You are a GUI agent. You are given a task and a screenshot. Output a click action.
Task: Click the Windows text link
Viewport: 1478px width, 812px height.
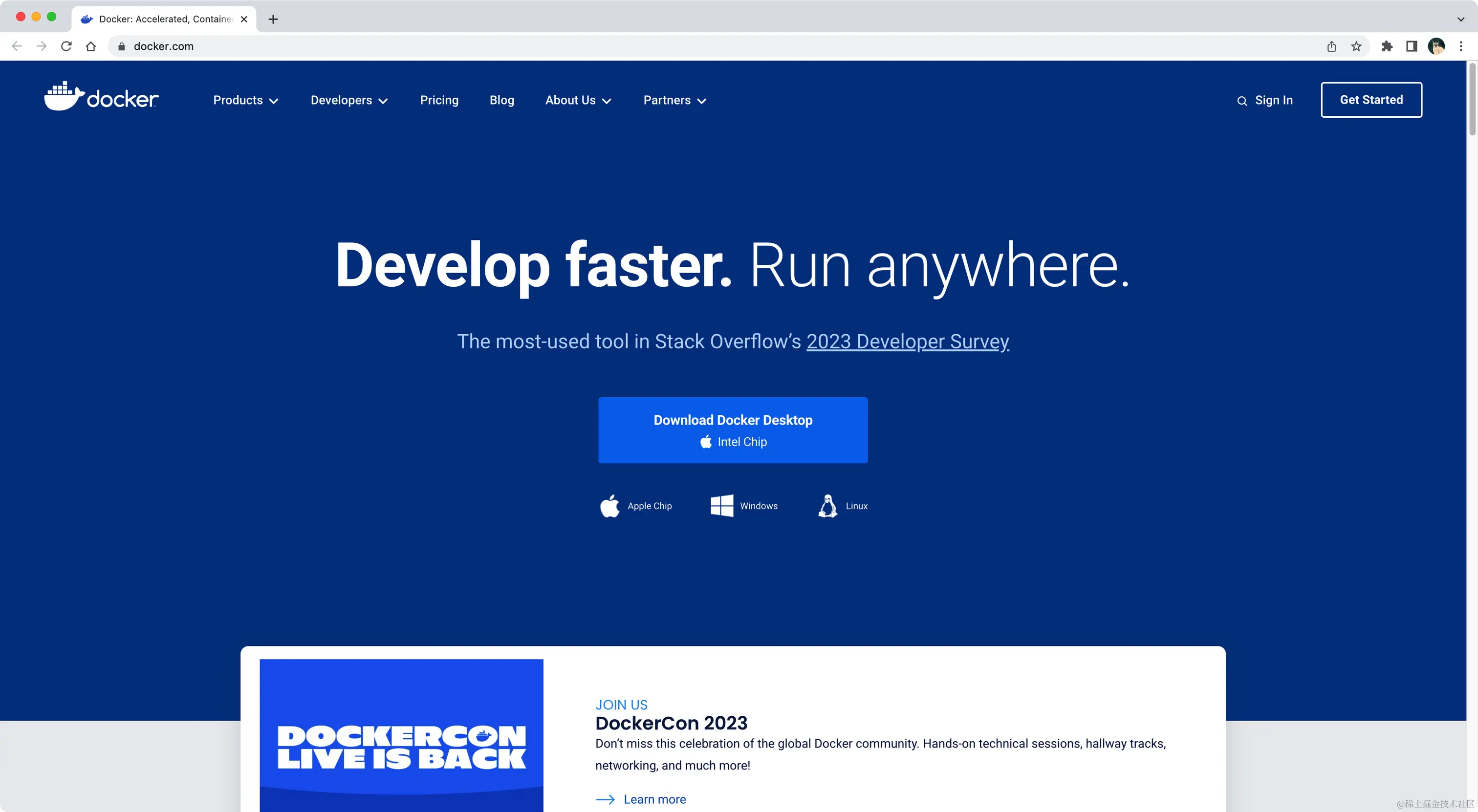pyautogui.click(x=759, y=506)
